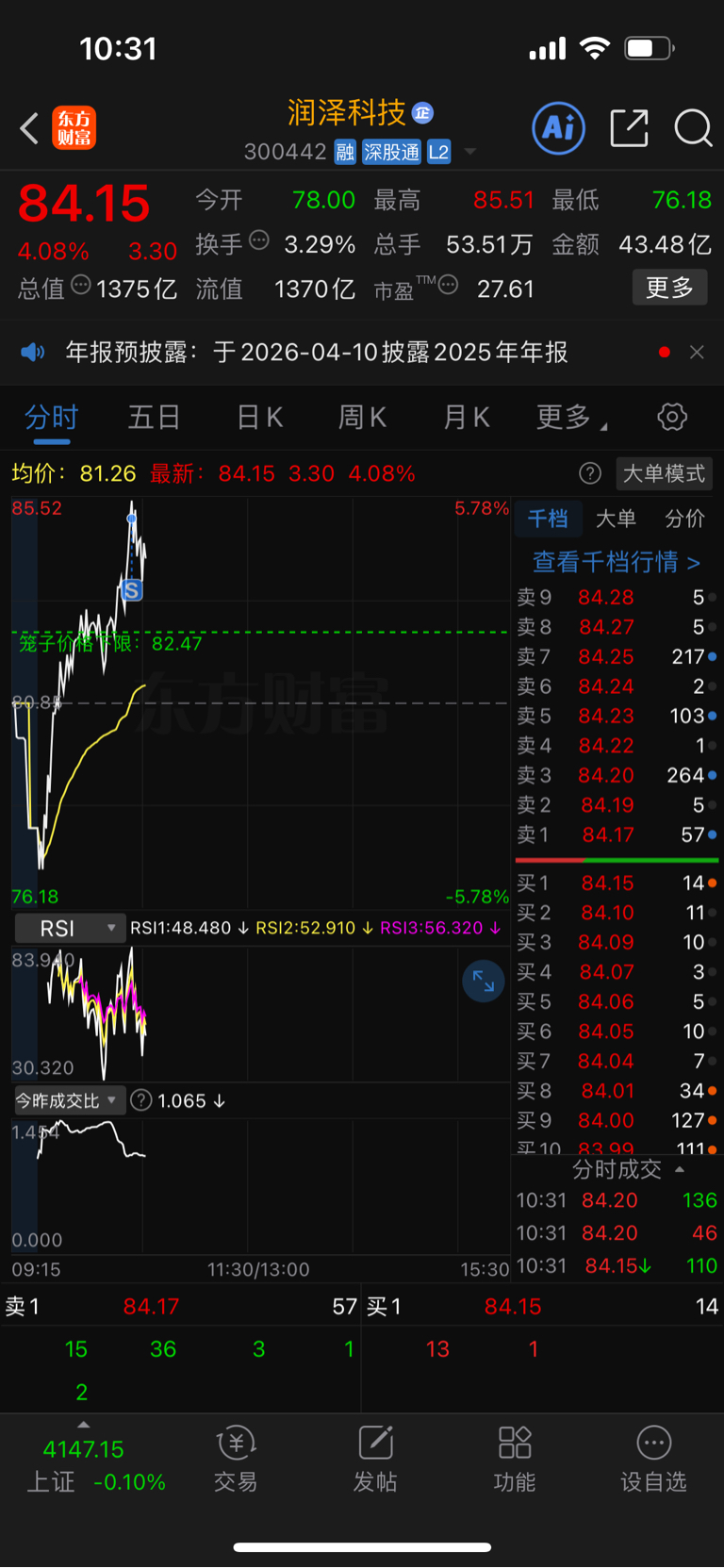Open the 今昨成交比 indicator dropdown
The height and width of the screenshot is (1568, 724).
click(70, 1100)
